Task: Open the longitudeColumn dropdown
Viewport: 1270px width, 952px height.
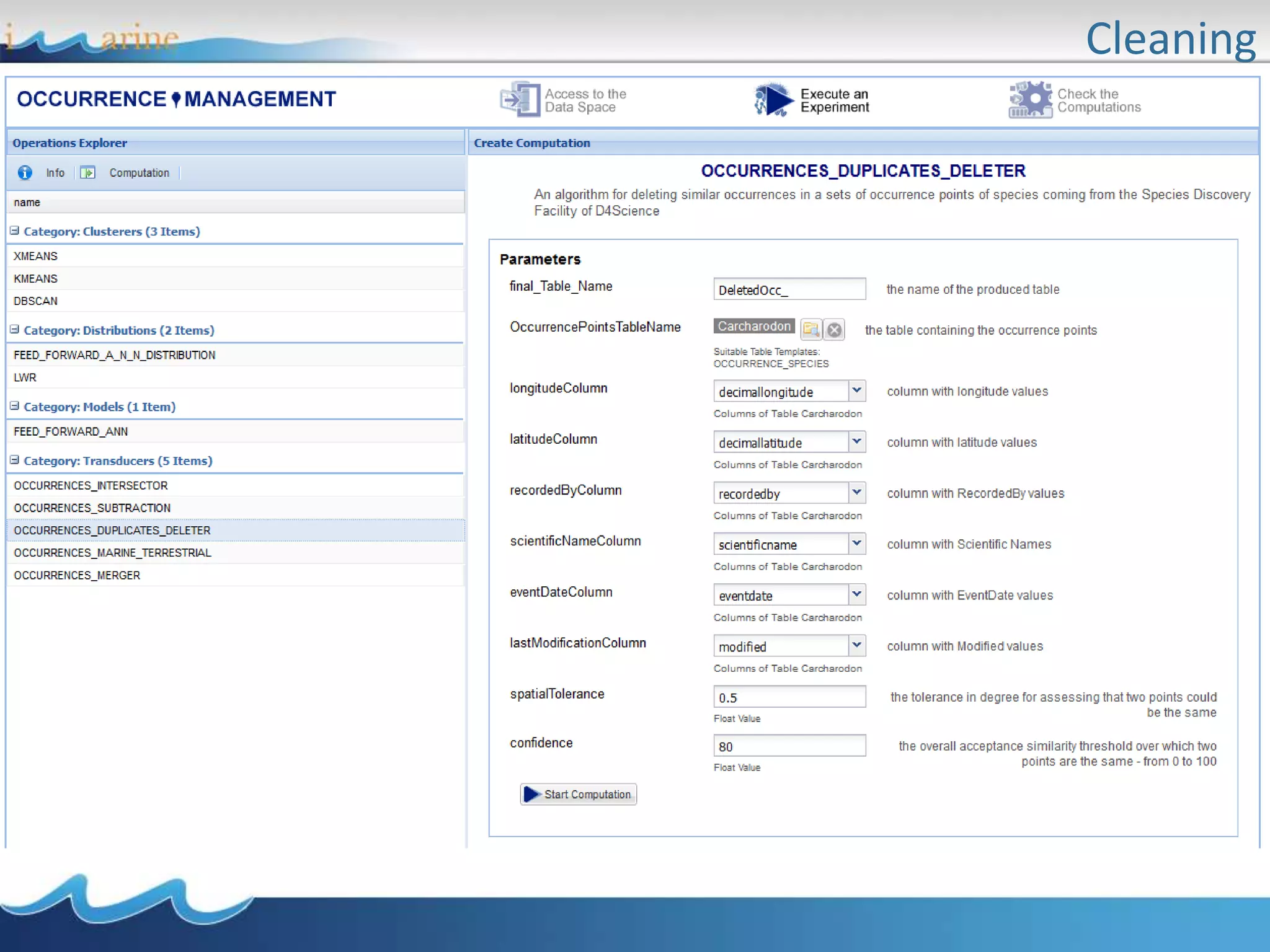Action: click(856, 390)
